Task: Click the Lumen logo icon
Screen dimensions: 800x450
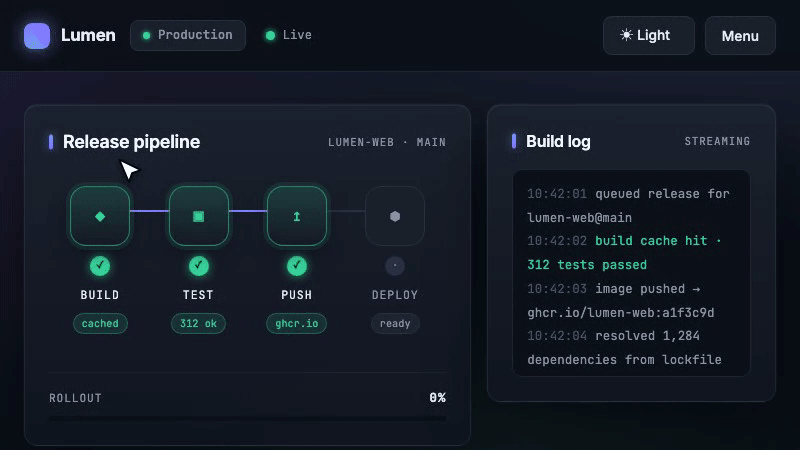Action: (37, 36)
